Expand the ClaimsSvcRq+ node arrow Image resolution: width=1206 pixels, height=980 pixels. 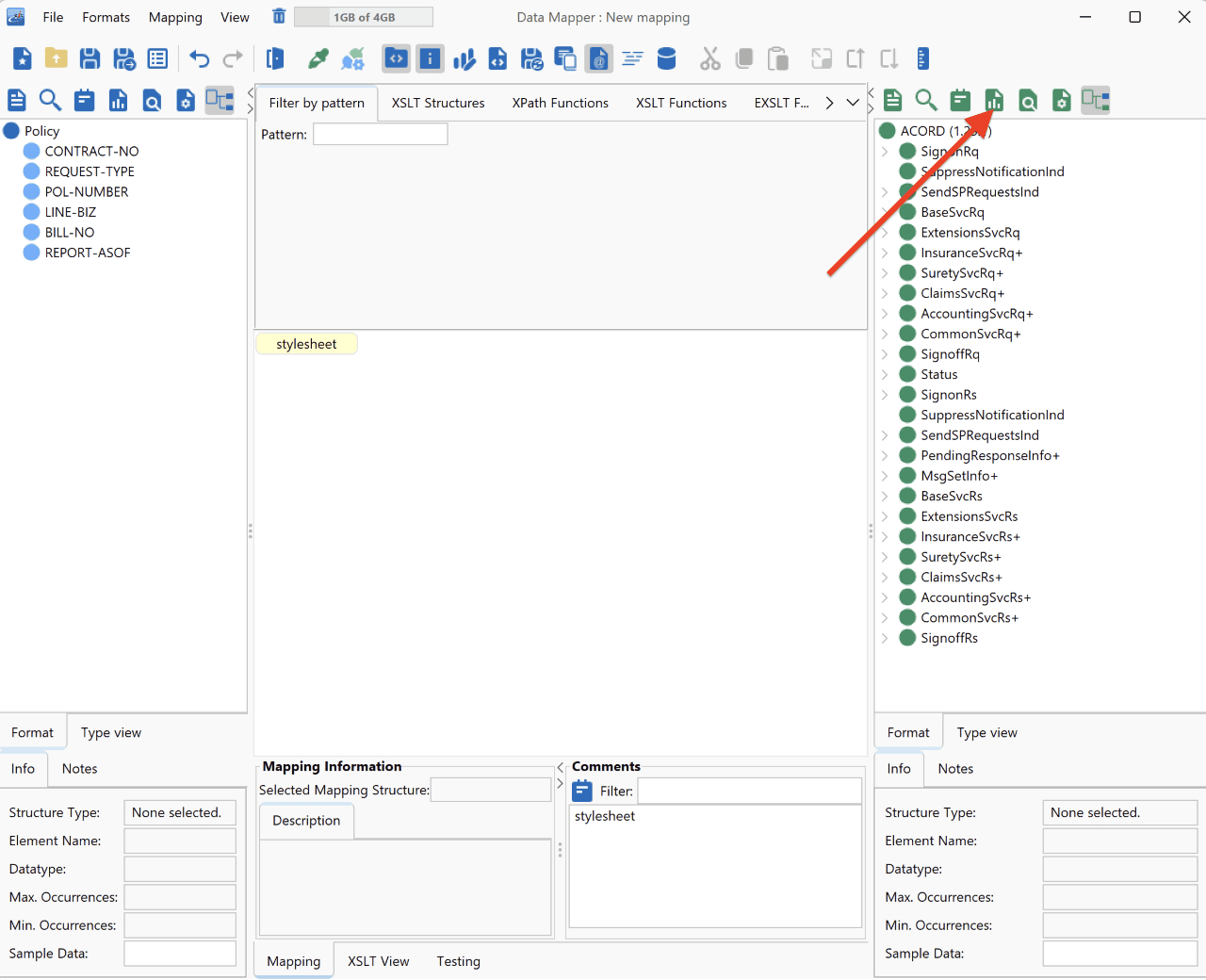click(x=885, y=293)
